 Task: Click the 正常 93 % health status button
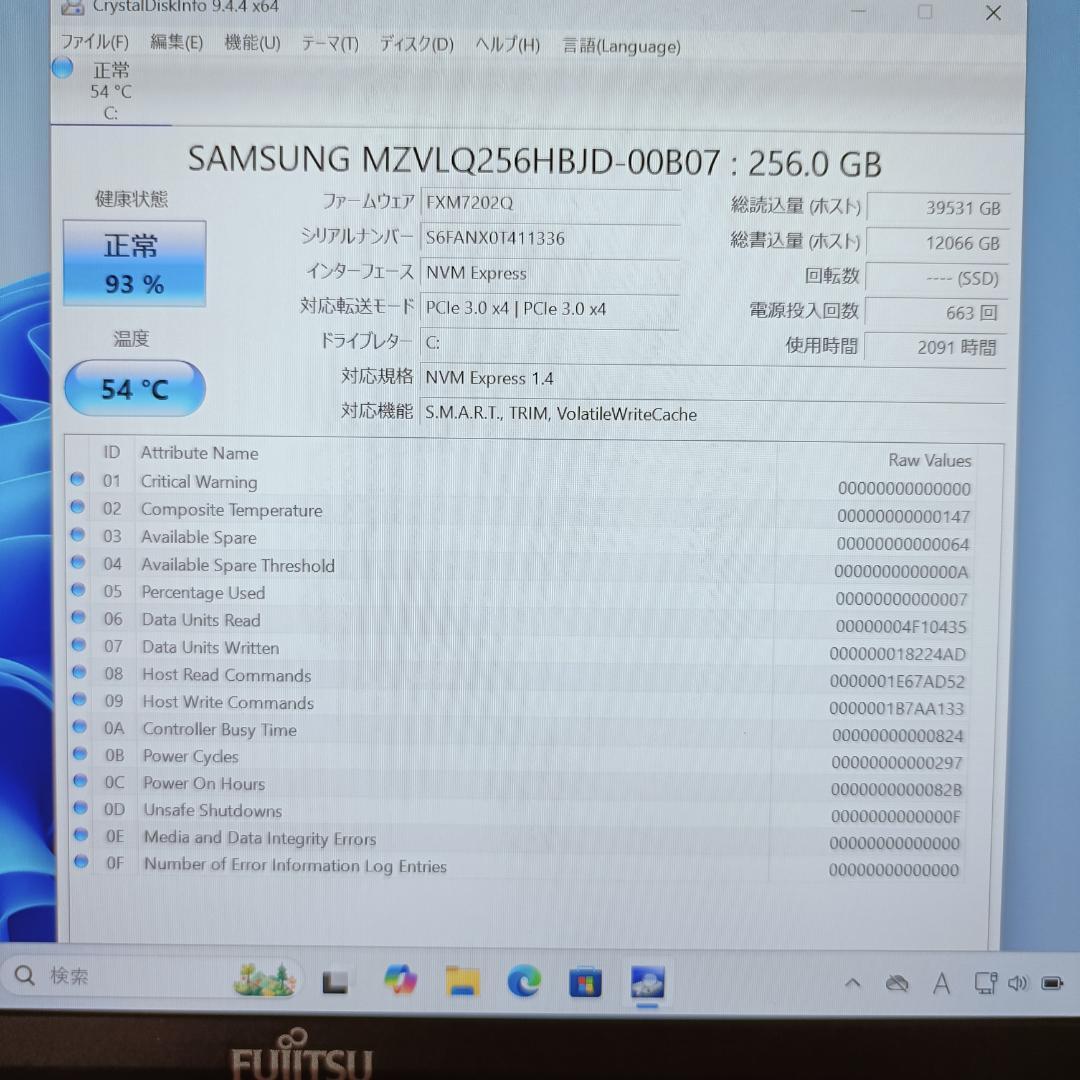(134, 263)
